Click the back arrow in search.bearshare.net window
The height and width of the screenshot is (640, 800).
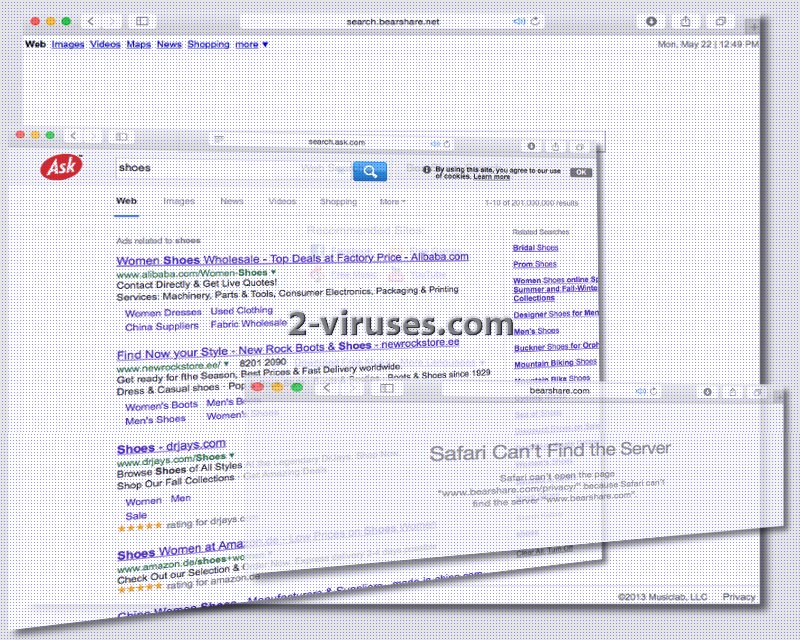tap(91, 21)
